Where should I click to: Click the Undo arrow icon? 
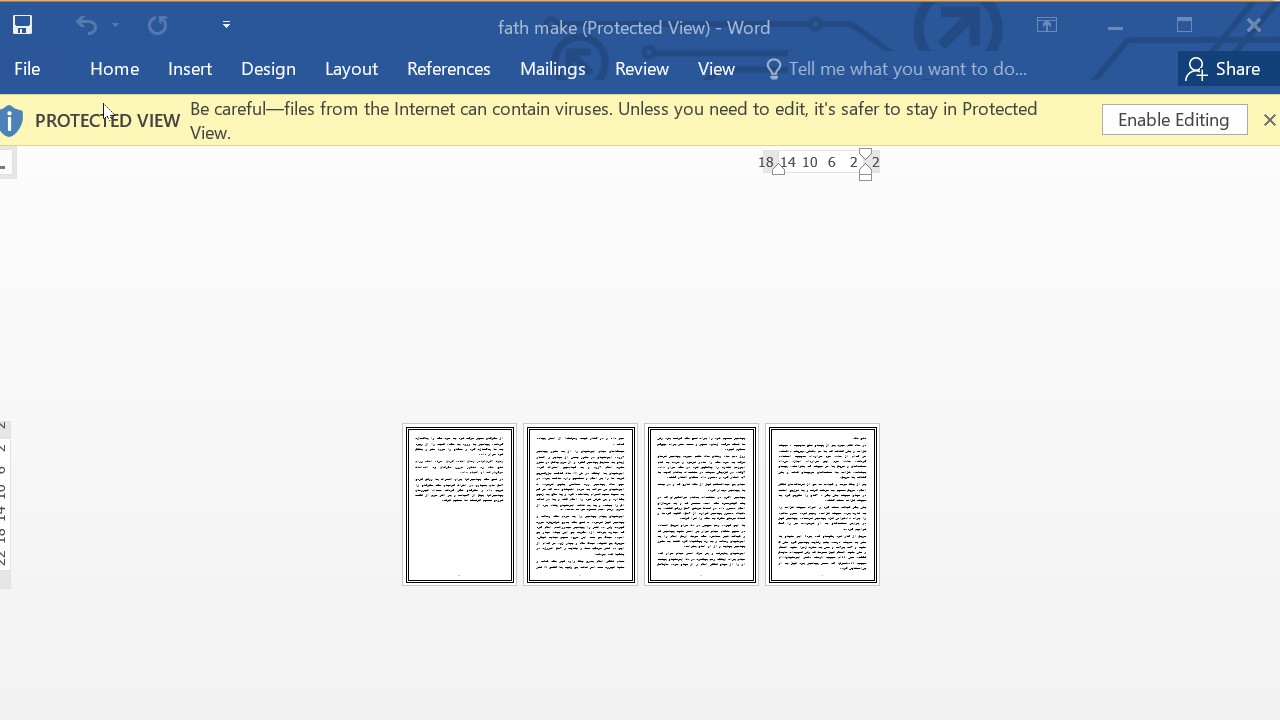click(x=86, y=25)
